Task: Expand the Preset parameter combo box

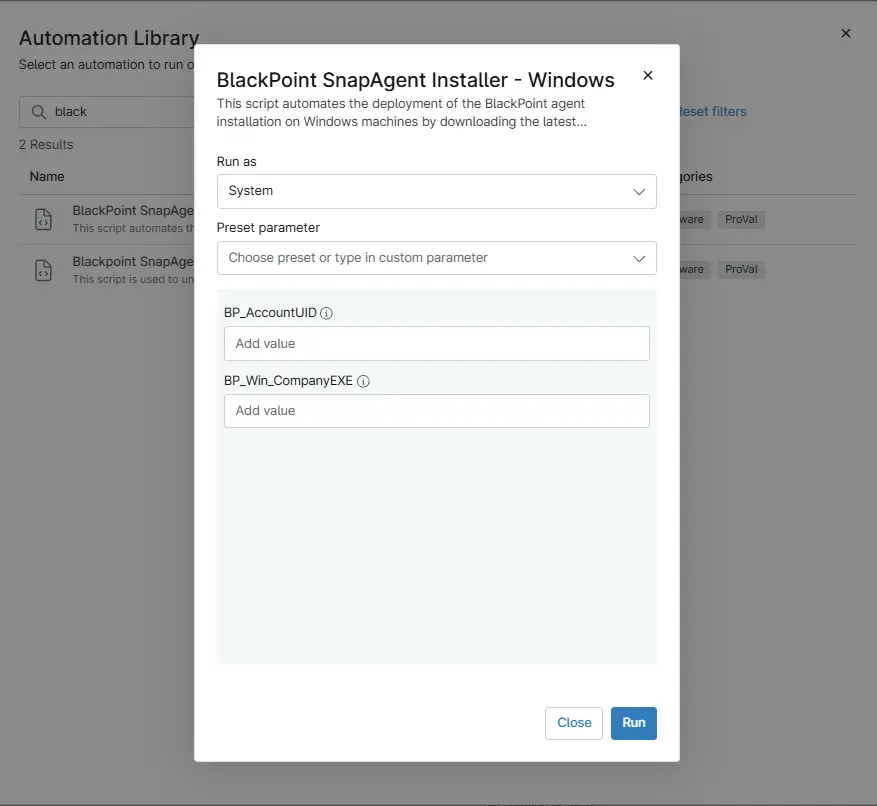Action: click(x=436, y=258)
